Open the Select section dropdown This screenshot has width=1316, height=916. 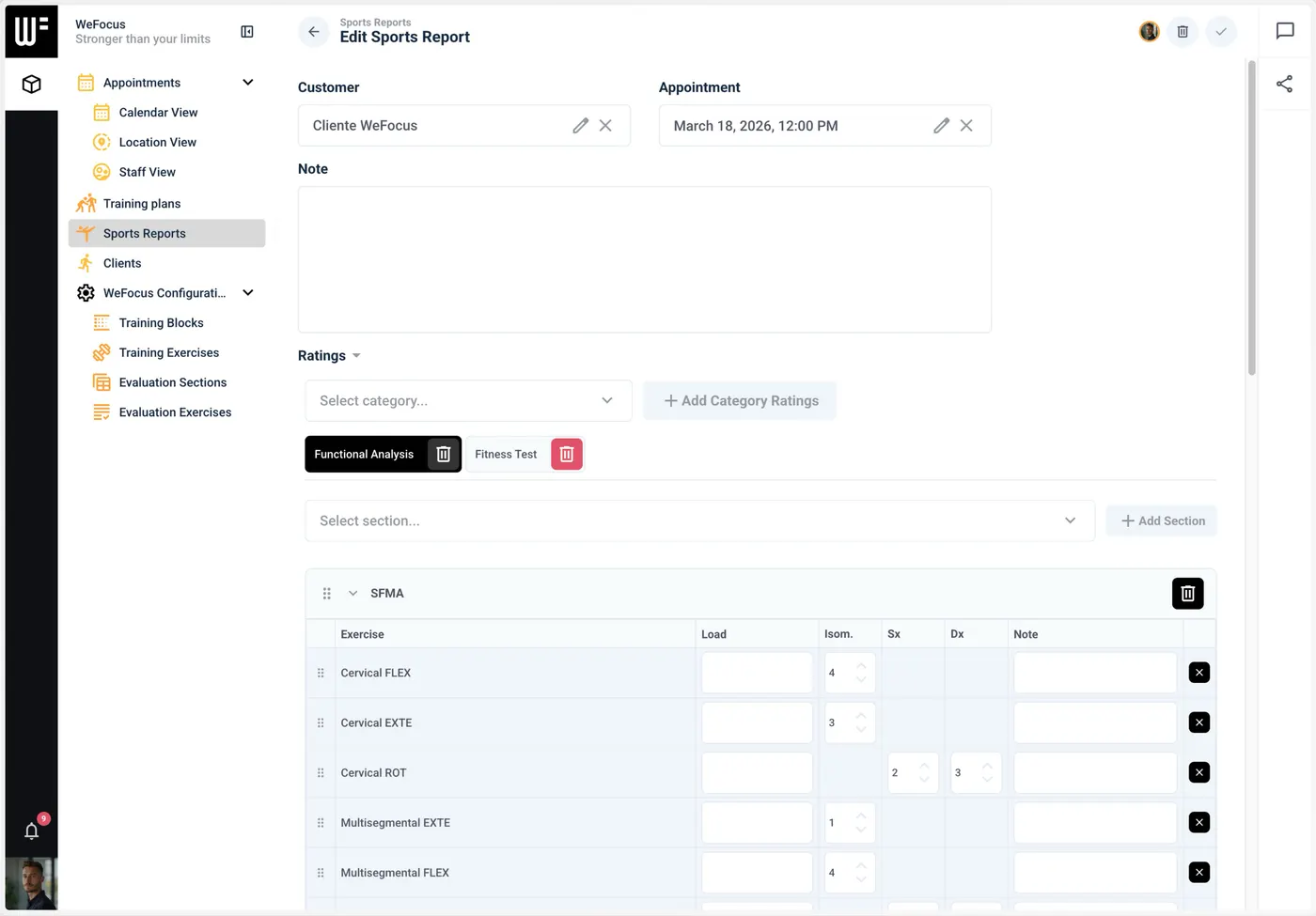pyautogui.click(x=699, y=520)
